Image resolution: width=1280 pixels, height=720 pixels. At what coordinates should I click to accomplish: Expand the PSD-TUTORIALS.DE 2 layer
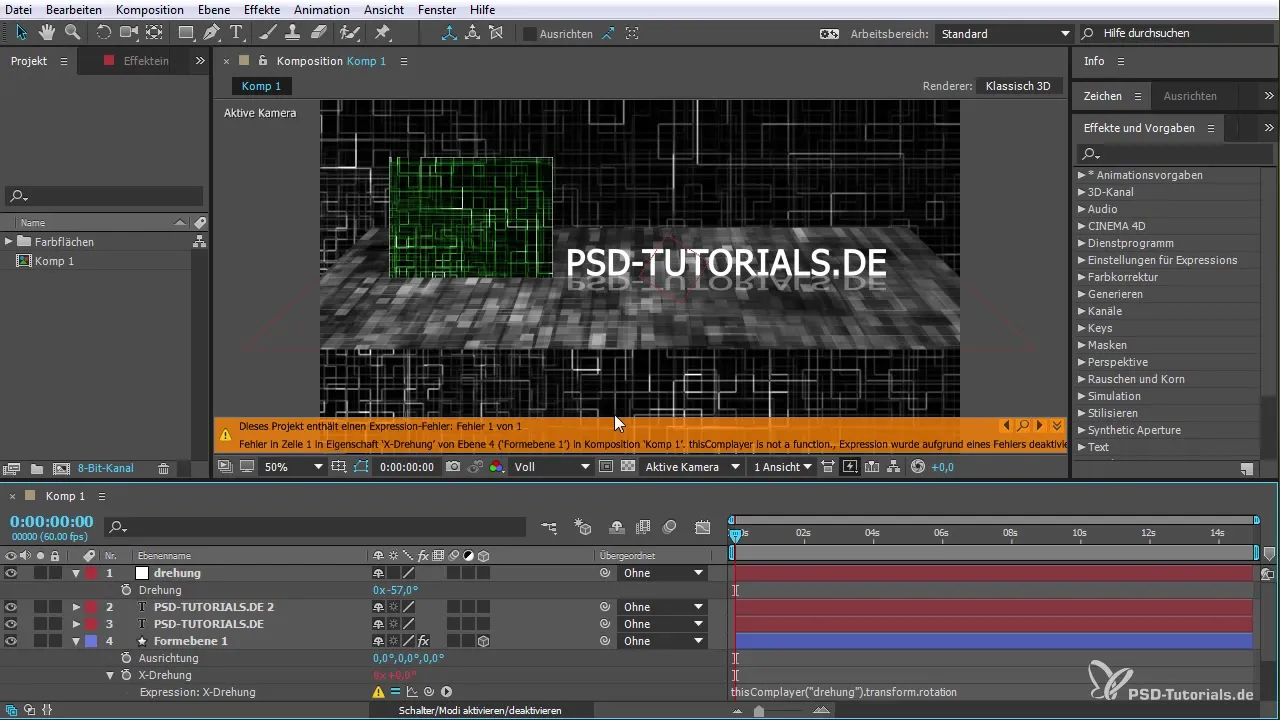[x=76, y=607]
